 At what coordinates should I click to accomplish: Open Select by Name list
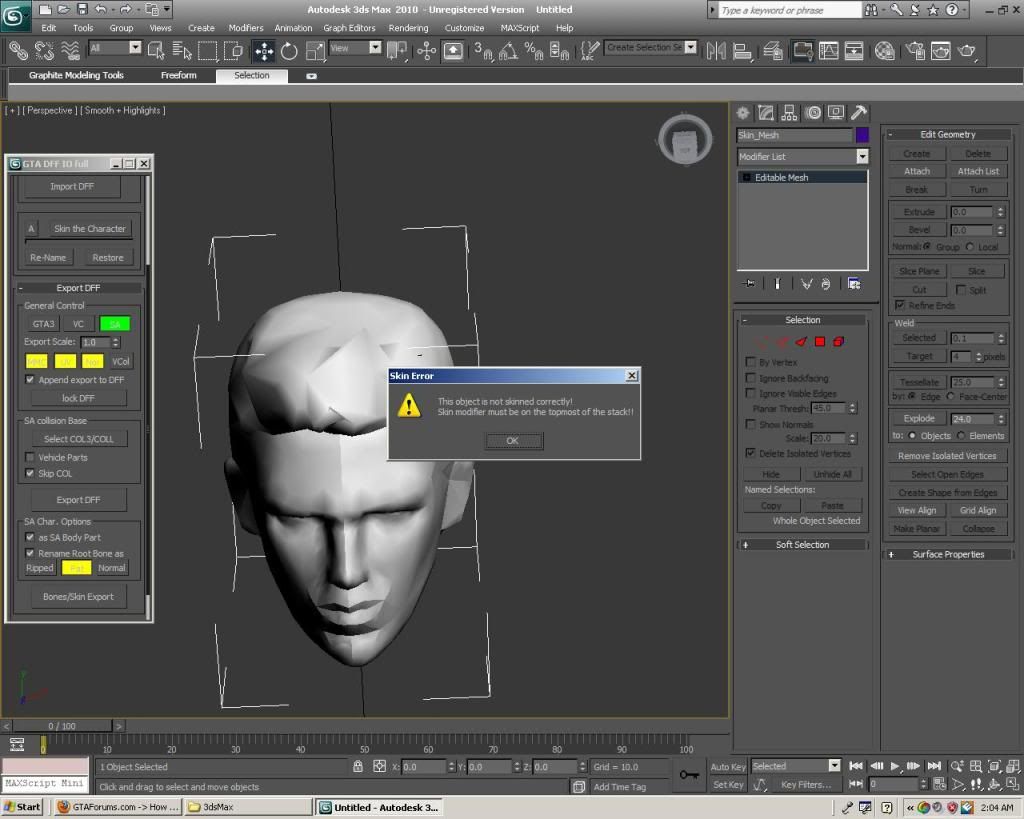(182, 51)
